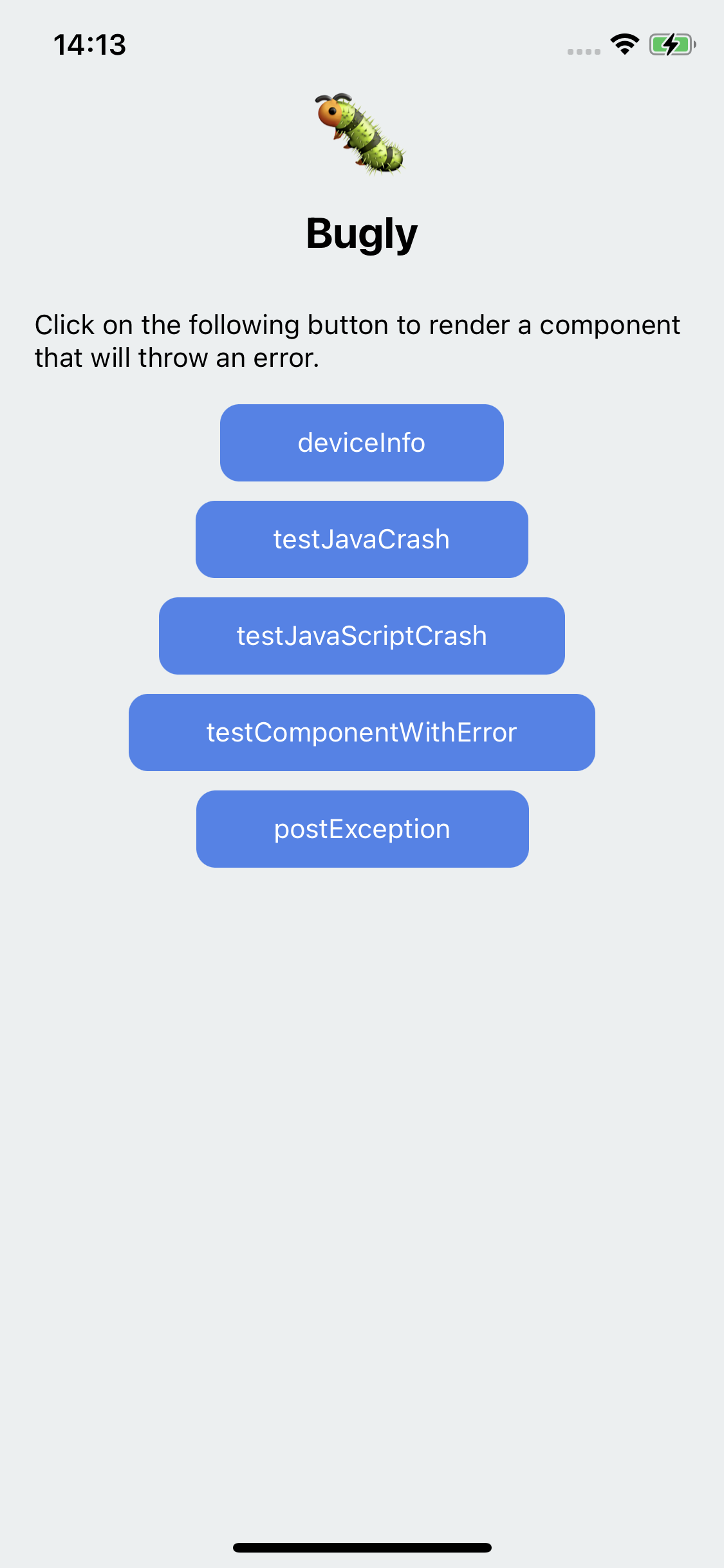Tap the cellular signal dots indicator
This screenshot has height=1568, width=724.
[x=584, y=51]
